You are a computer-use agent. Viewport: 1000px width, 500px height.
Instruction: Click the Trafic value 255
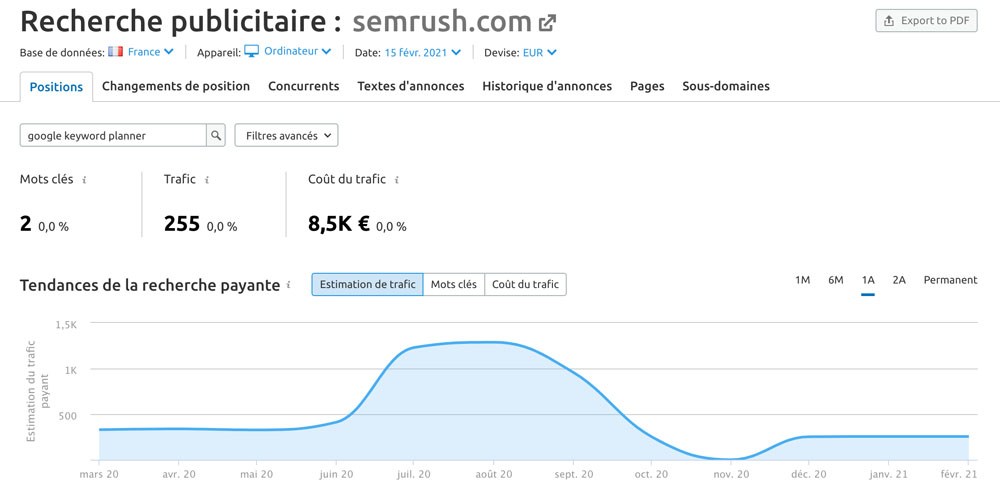coord(182,224)
